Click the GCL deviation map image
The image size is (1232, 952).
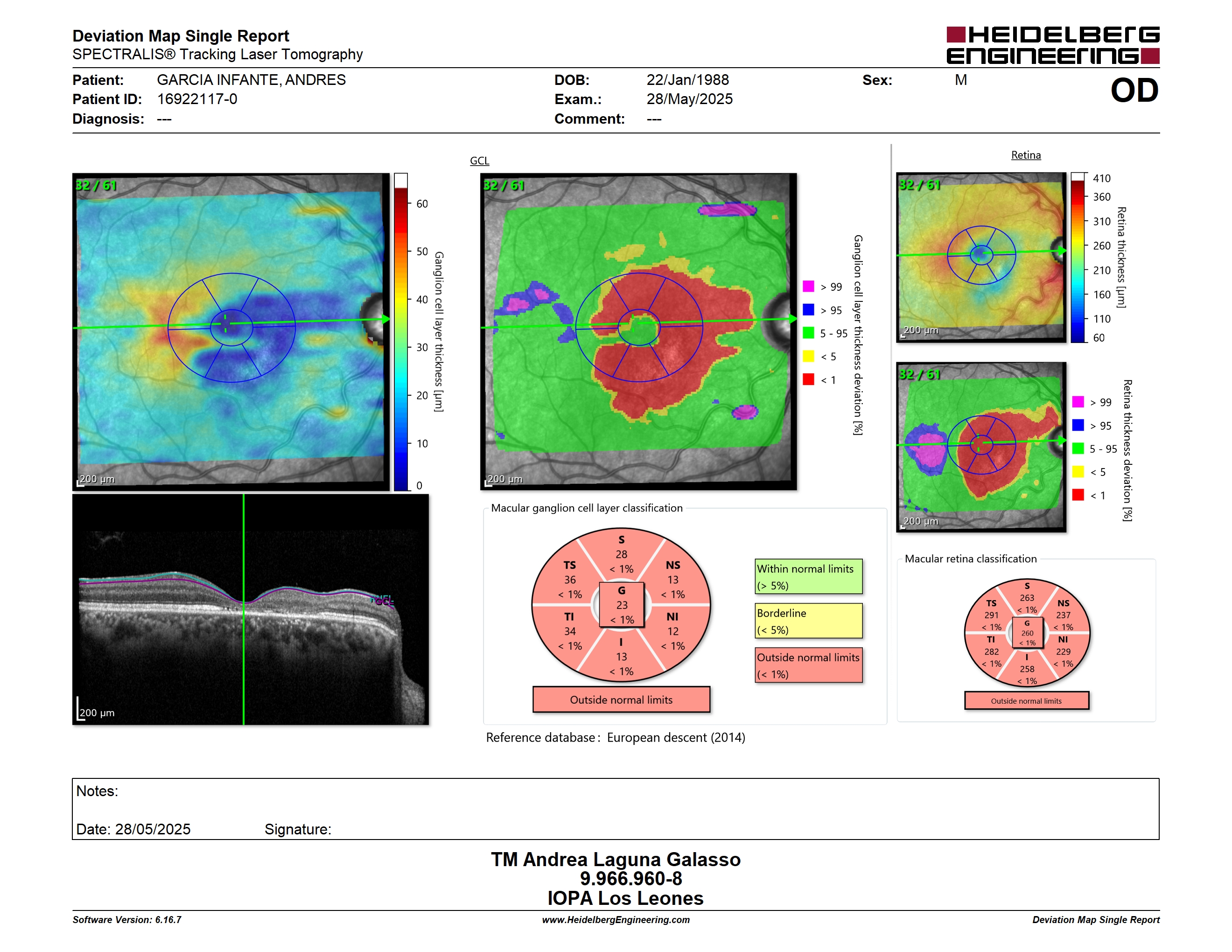tap(638, 332)
